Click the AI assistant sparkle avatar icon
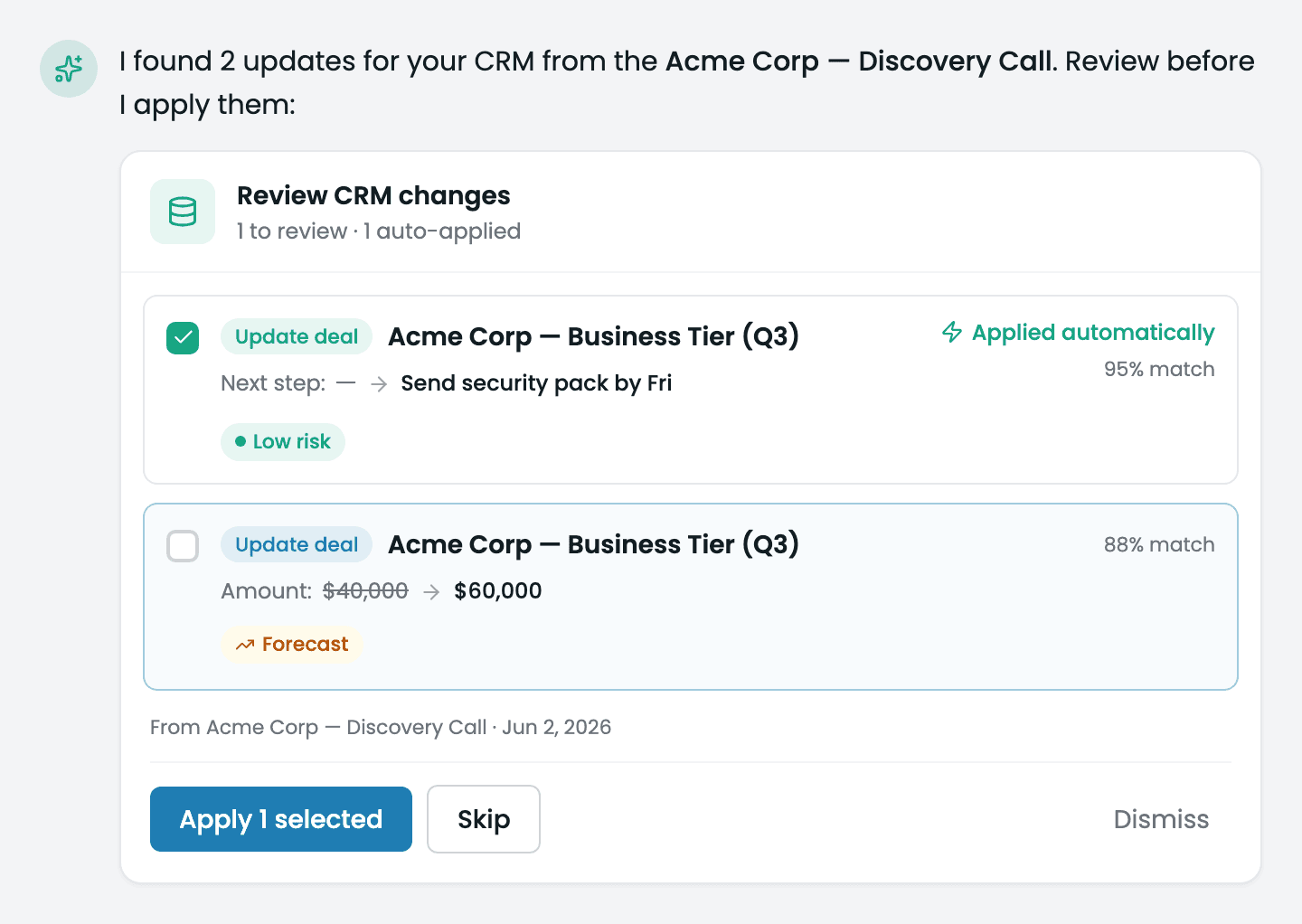 tap(69, 69)
